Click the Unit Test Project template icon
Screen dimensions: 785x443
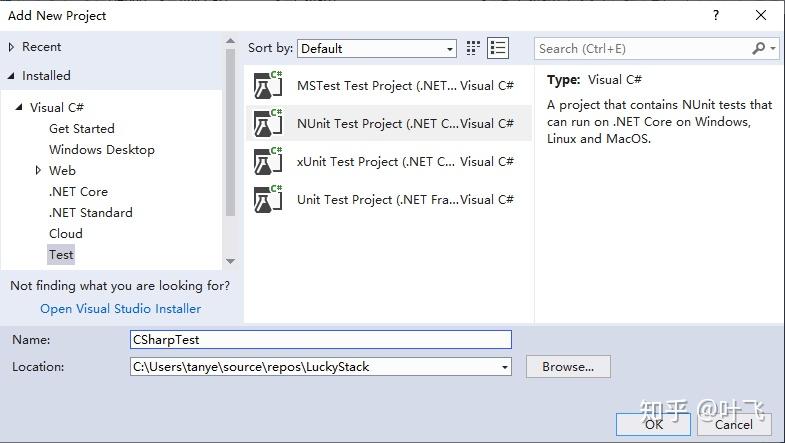pyautogui.click(x=268, y=200)
